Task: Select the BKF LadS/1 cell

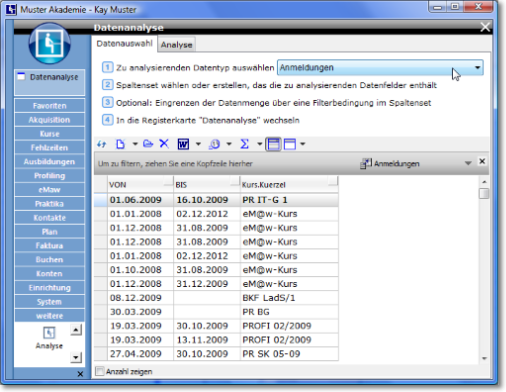Action: tap(289, 298)
